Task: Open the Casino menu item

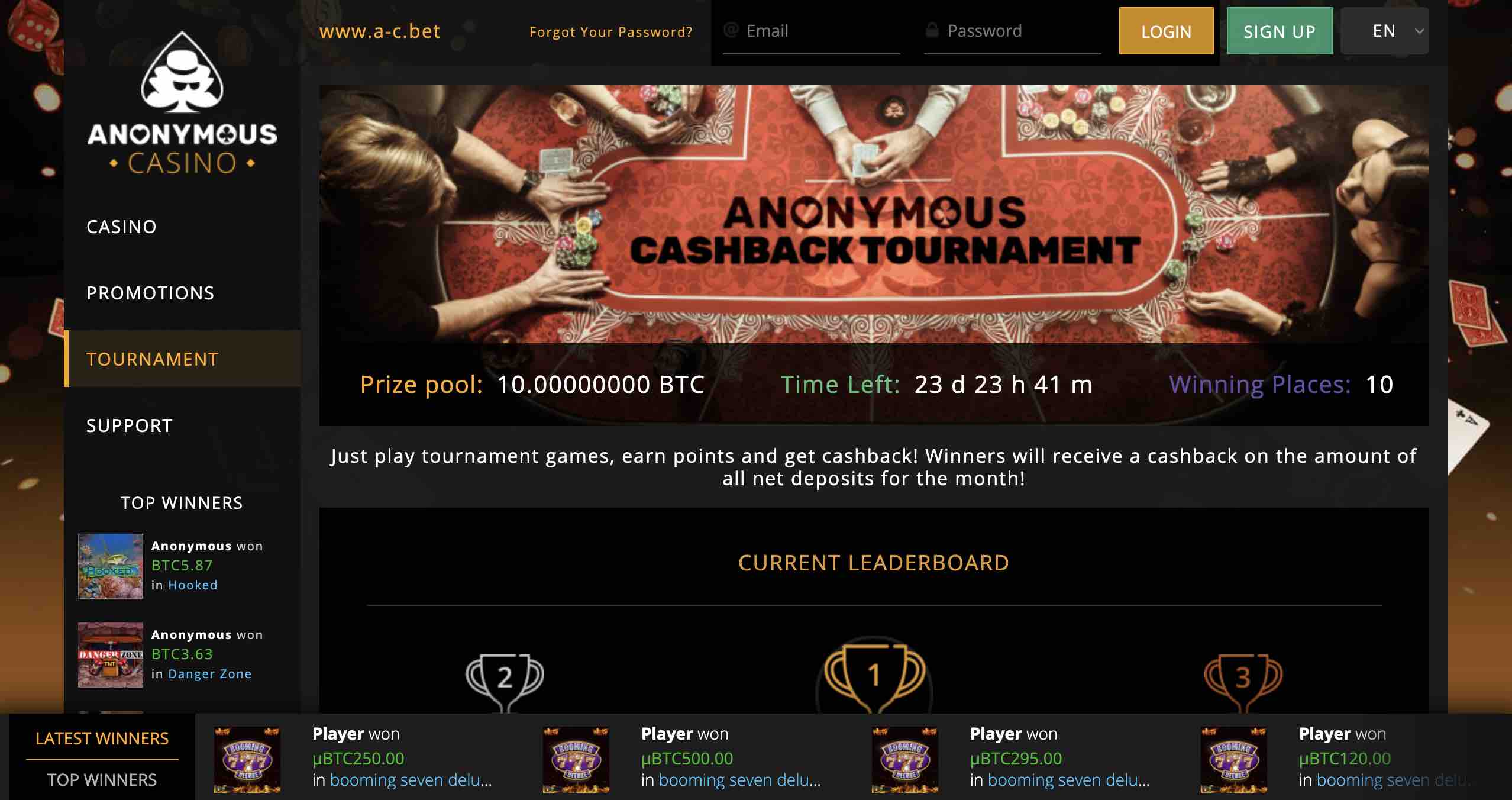Action: [x=122, y=227]
